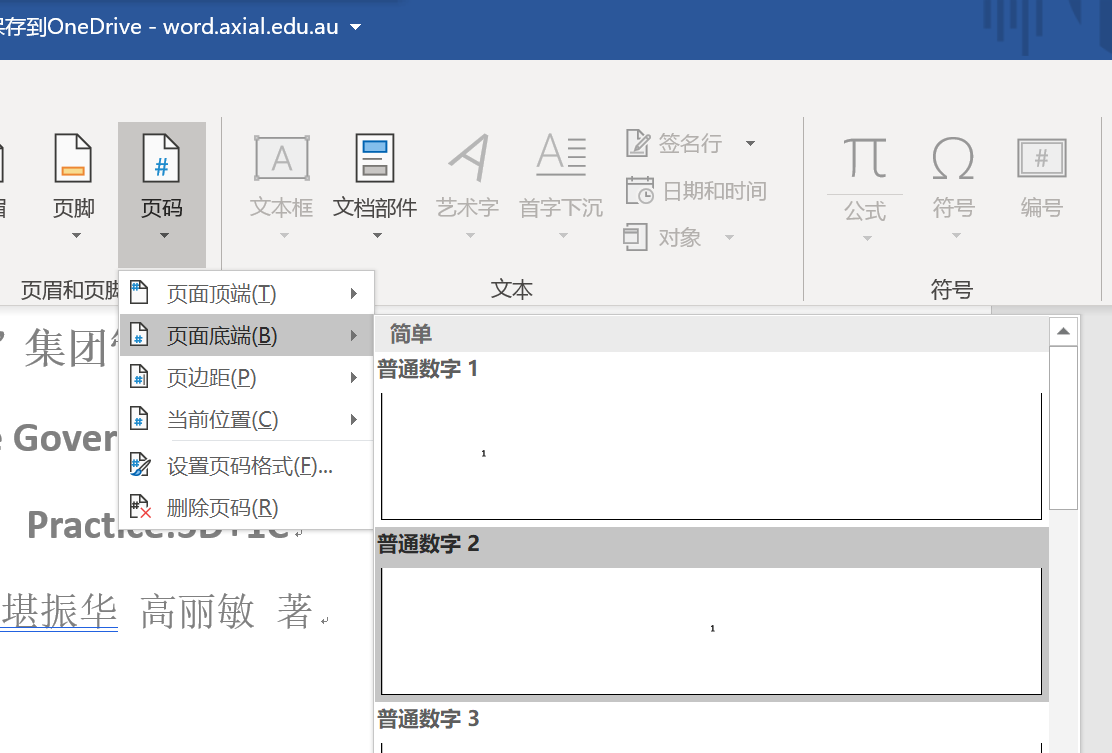The height and width of the screenshot is (753, 1112).
Task: Click the 首字下沉 drop cap icon
Action: click(560, 160)
